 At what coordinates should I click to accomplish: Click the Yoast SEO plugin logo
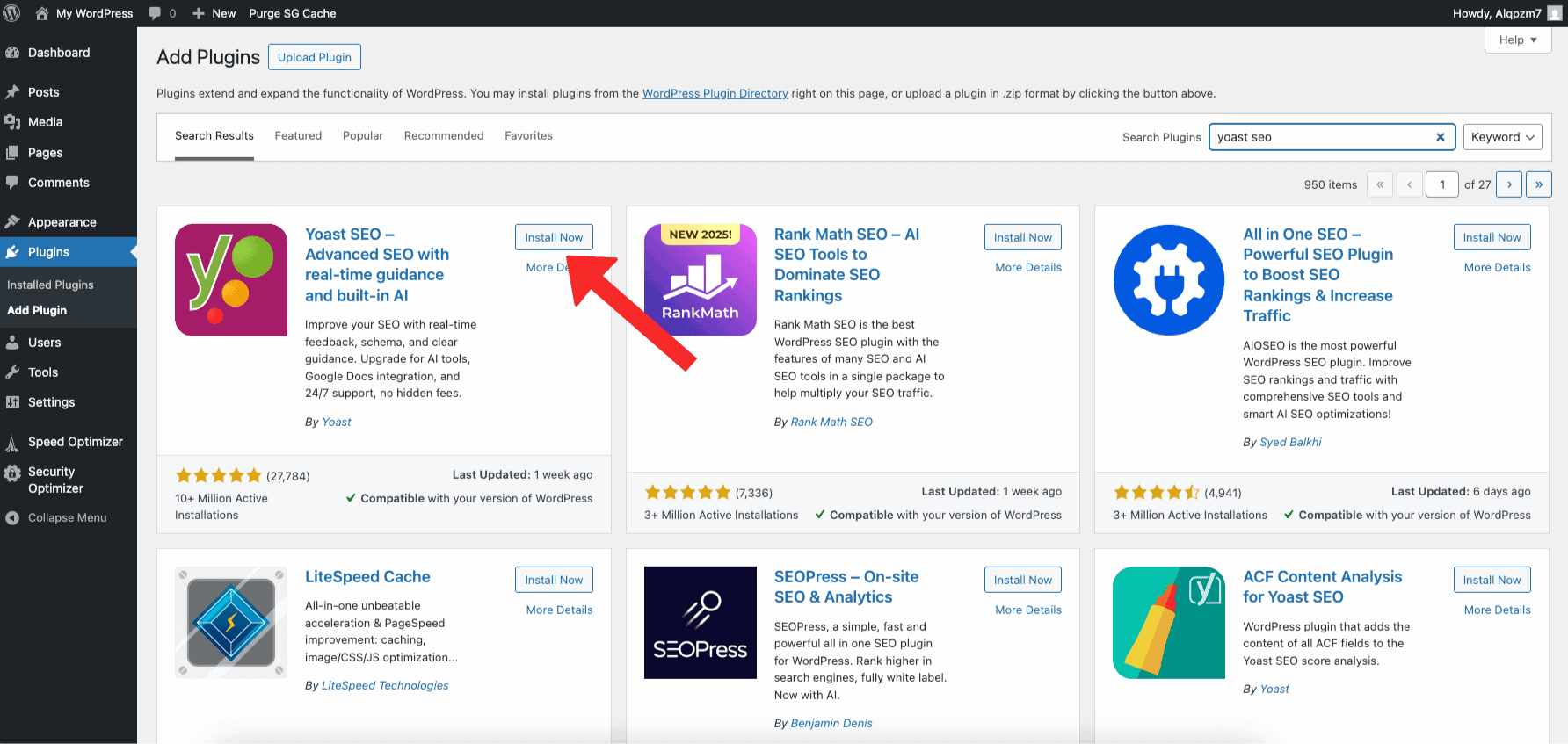click(231, 280)
